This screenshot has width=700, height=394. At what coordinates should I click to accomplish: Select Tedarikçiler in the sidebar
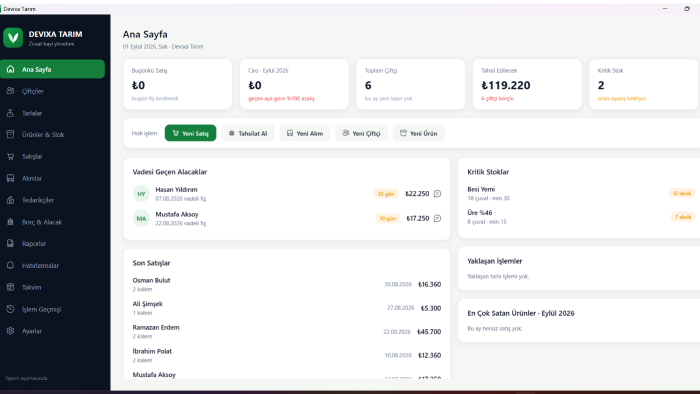click(x=52, y=200)
